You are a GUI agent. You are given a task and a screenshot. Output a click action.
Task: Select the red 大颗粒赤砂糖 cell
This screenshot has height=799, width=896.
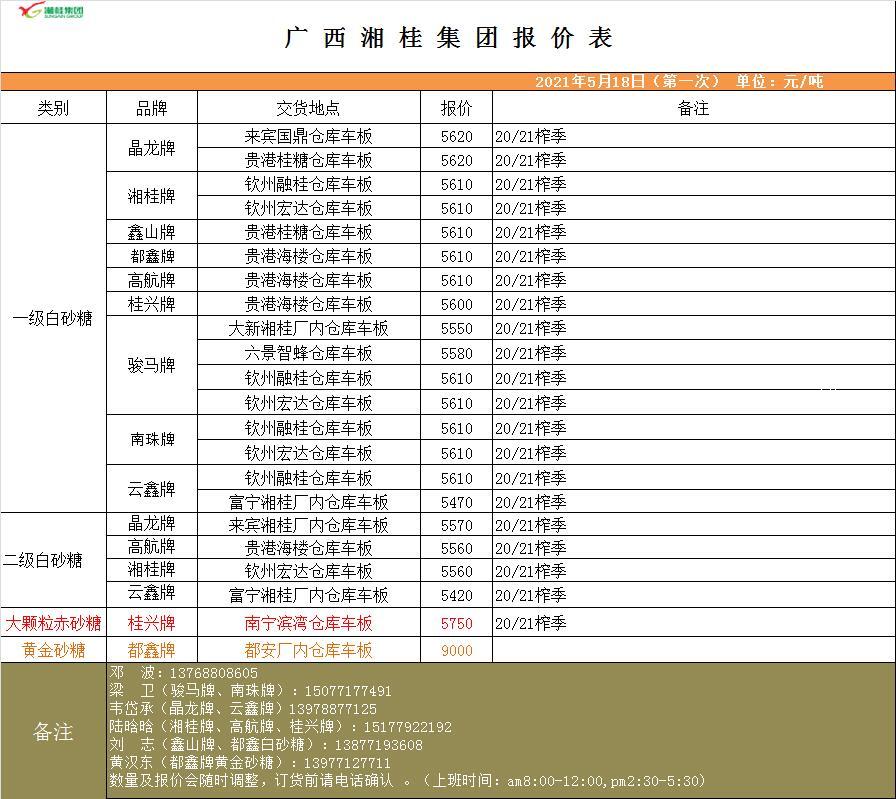(x=53, y=623)
